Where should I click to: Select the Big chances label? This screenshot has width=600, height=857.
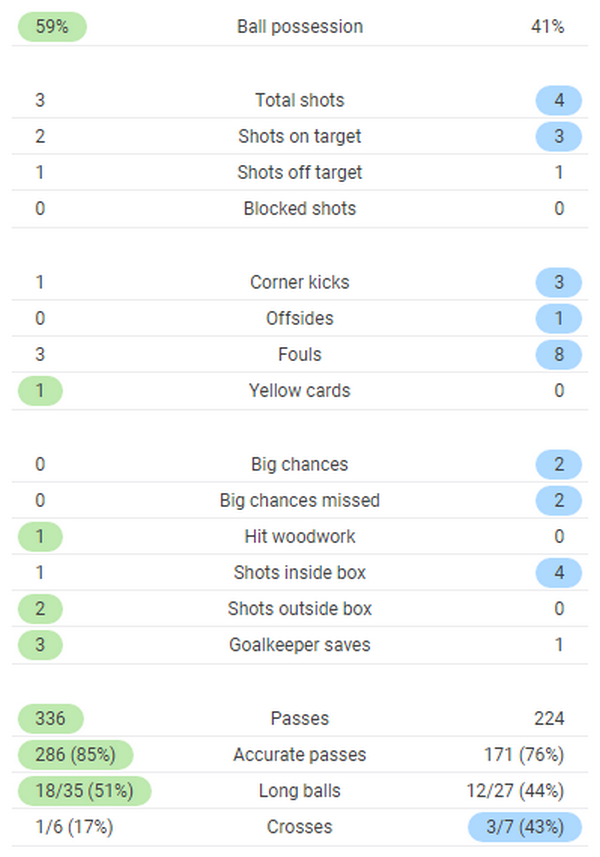point(300,464)
